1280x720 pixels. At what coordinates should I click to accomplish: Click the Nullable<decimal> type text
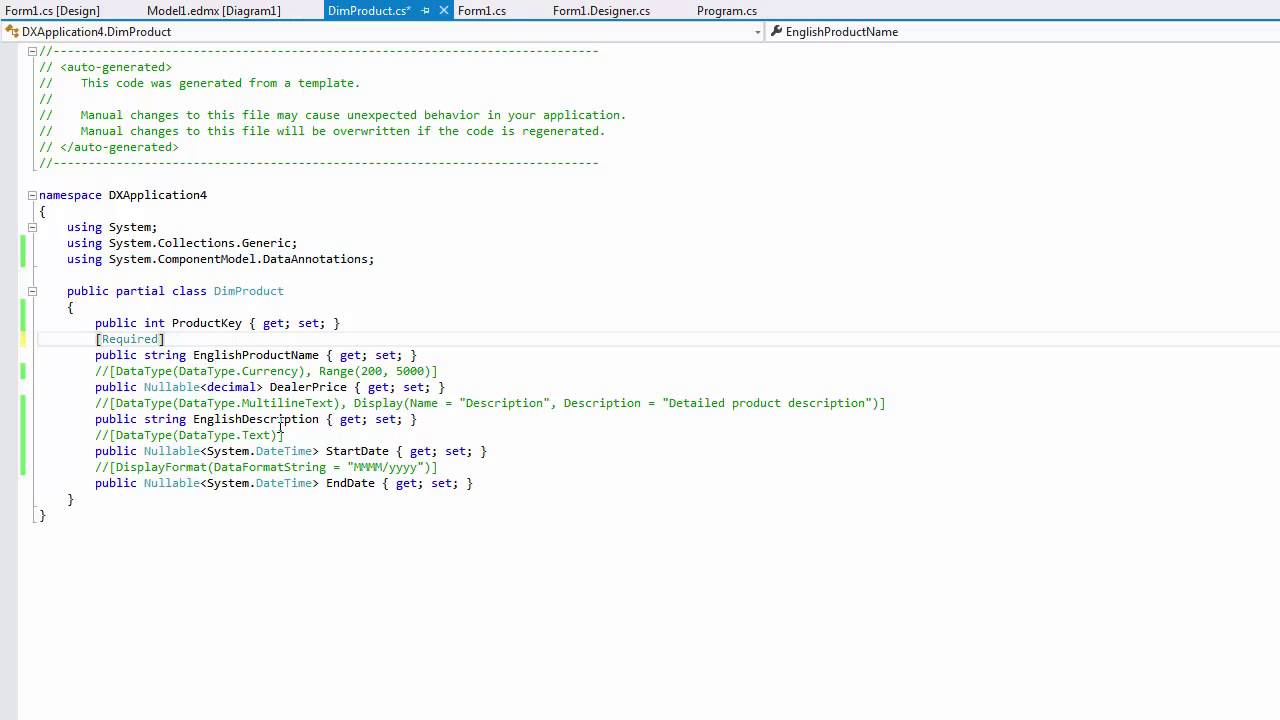203,387
